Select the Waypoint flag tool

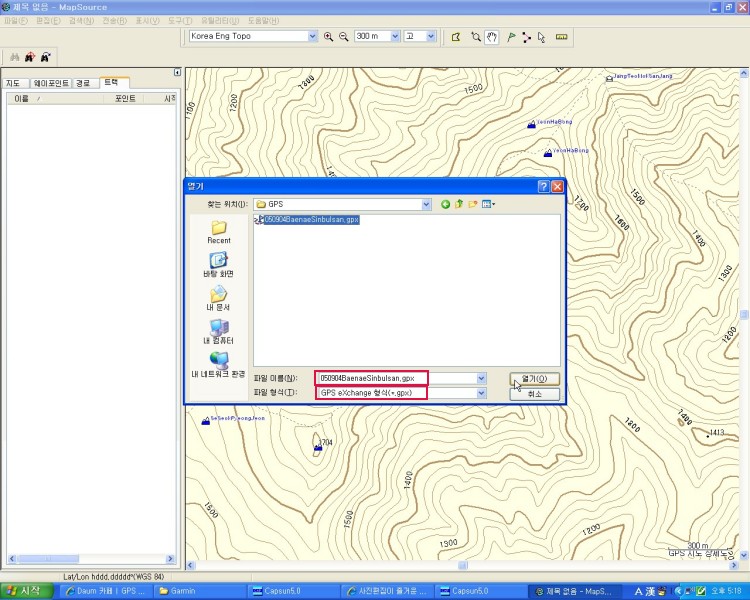511,37
